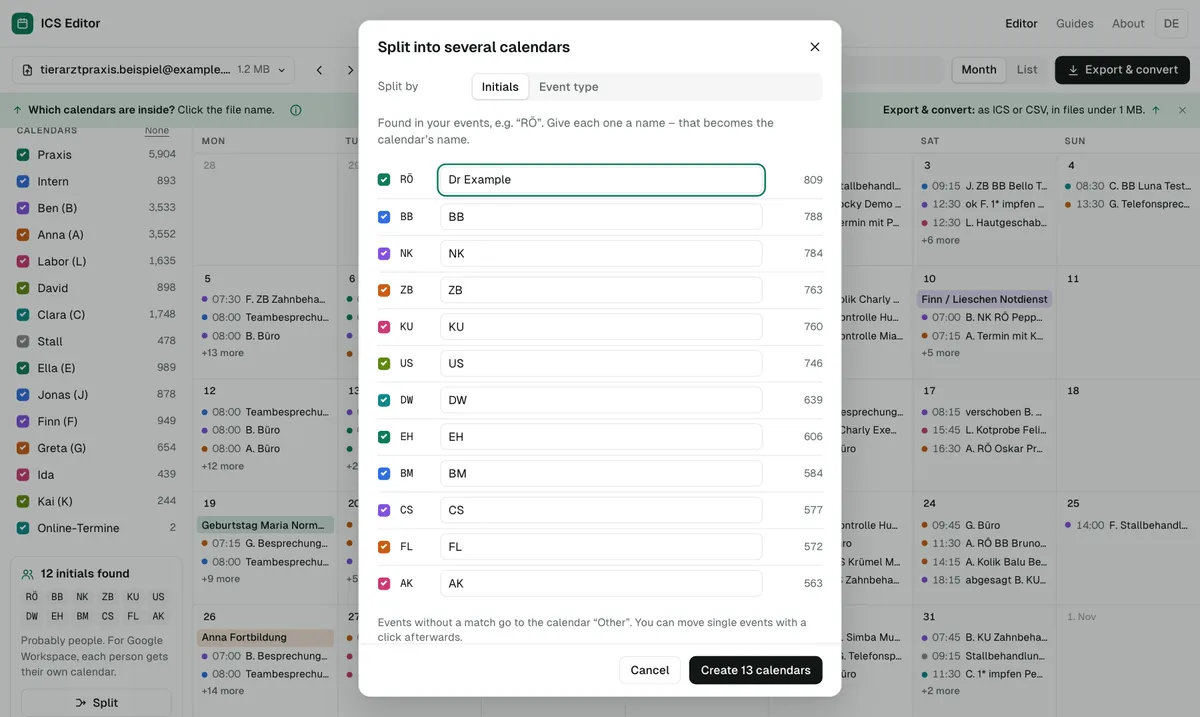Open the Editor nav item
This screenshot has width=1200, height=717.
[x=1021, y=23]
